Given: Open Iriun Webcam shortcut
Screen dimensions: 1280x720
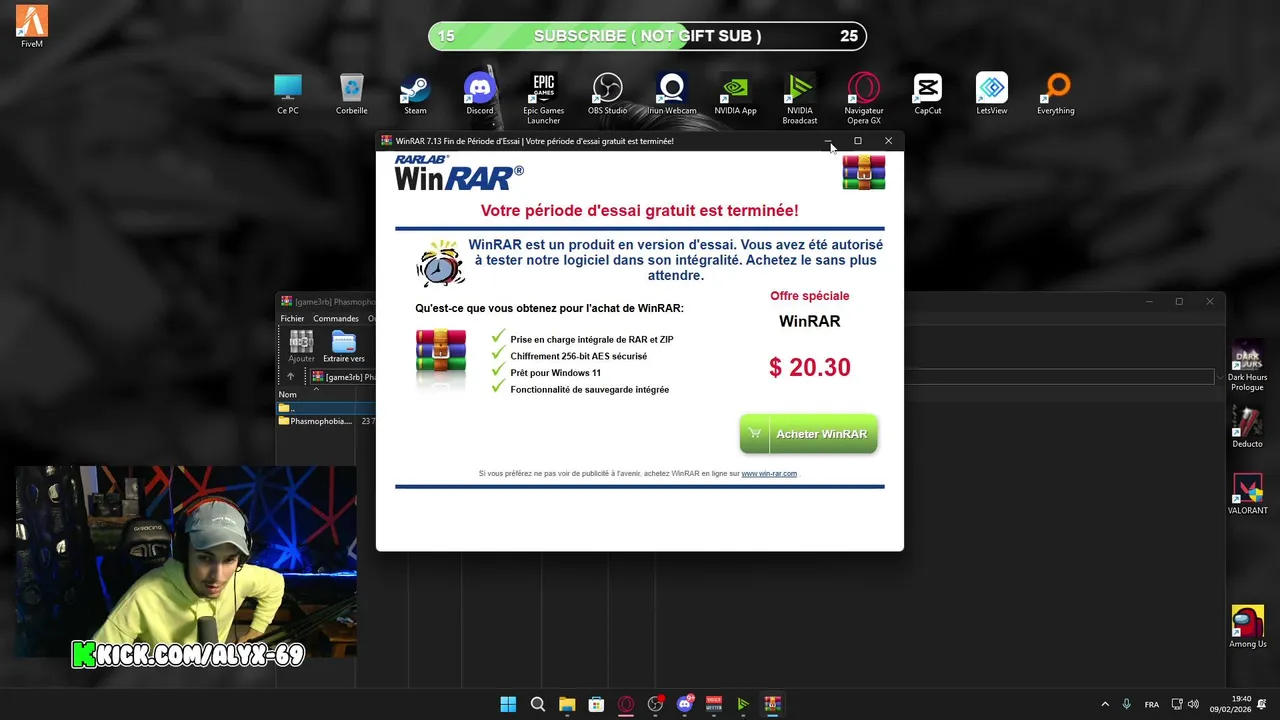Looking at the screenshot, I should tap(672, 94).
